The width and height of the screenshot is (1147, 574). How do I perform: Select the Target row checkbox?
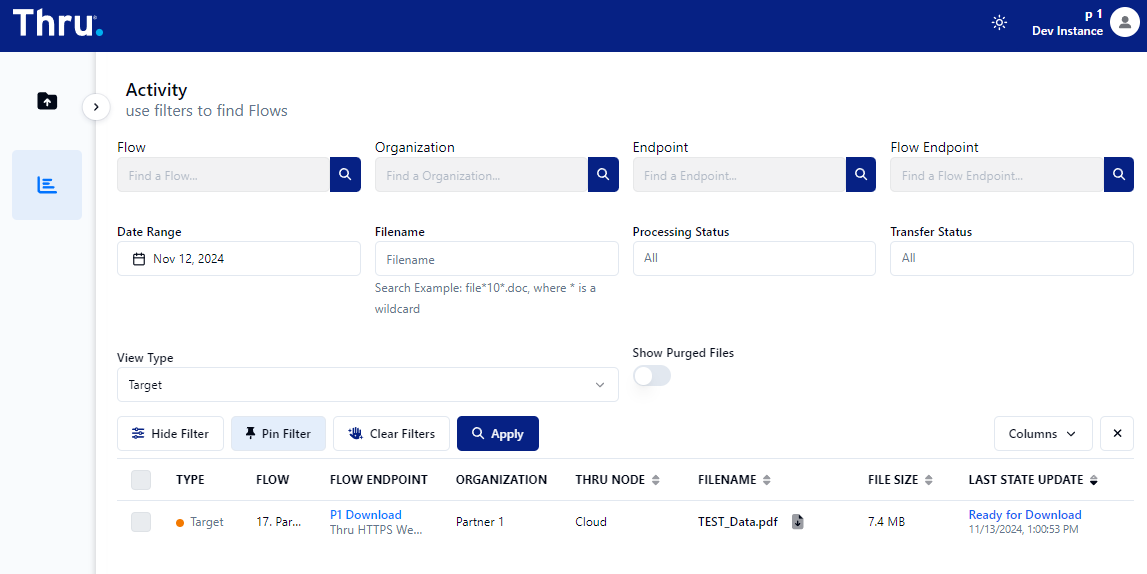[x=141, y=522]
